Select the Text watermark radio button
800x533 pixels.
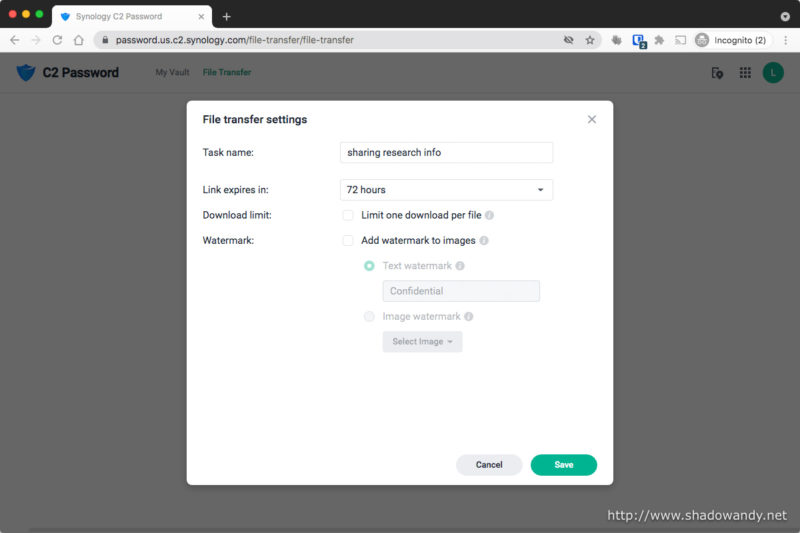point(369,266)
